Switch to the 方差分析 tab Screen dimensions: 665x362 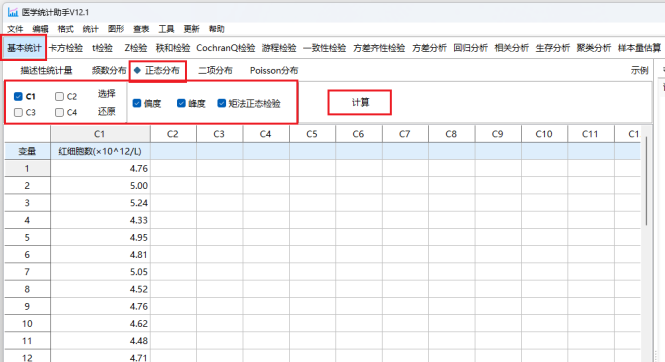coord(429,48)
